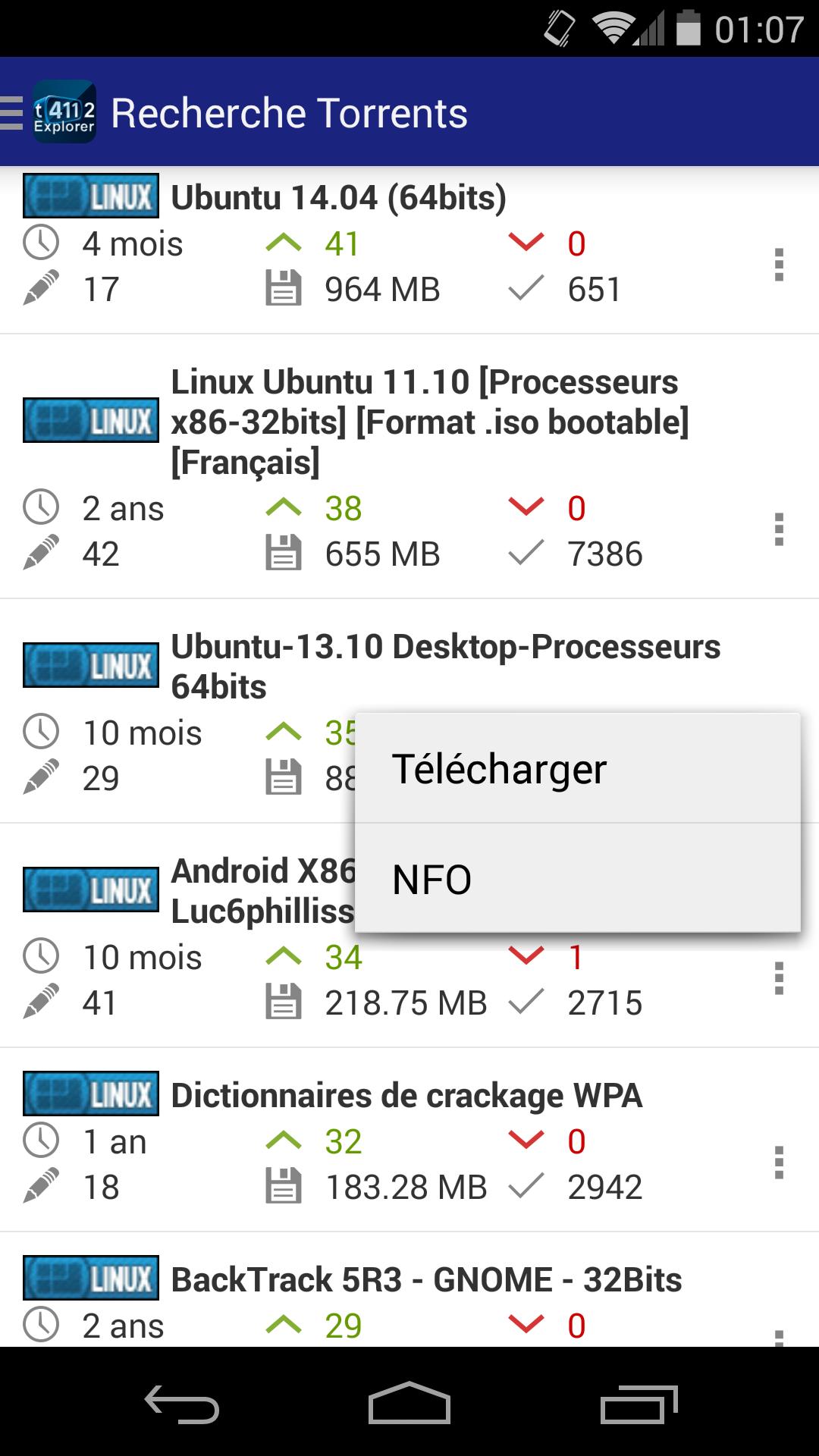Tap the t411 Explorer app logo
Viewport: 819px width, 1456px height.
[64, 112]
